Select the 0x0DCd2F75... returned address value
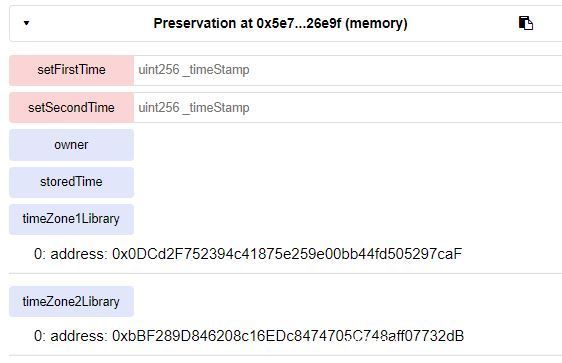 click(x=287, y=254)
